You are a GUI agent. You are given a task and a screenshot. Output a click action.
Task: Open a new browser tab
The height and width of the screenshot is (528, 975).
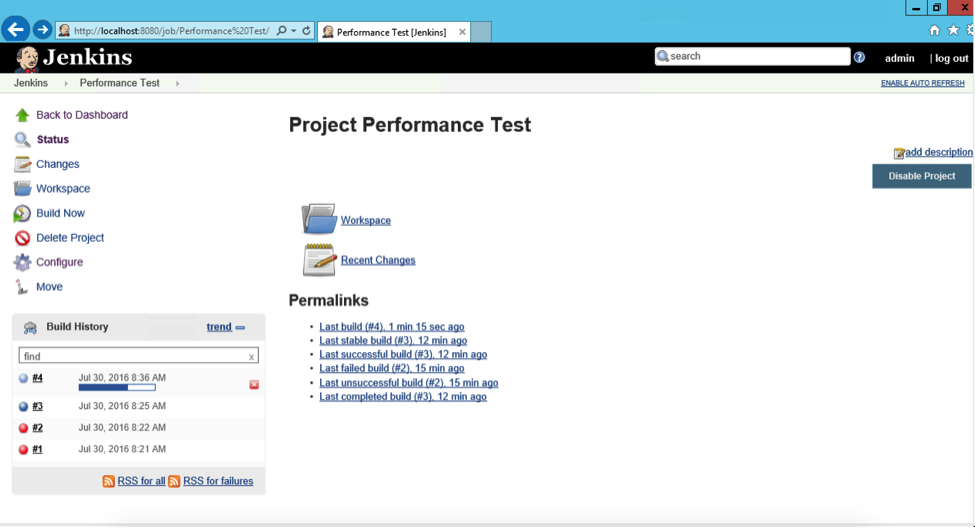pyautogui.click(x=481, y=32)
